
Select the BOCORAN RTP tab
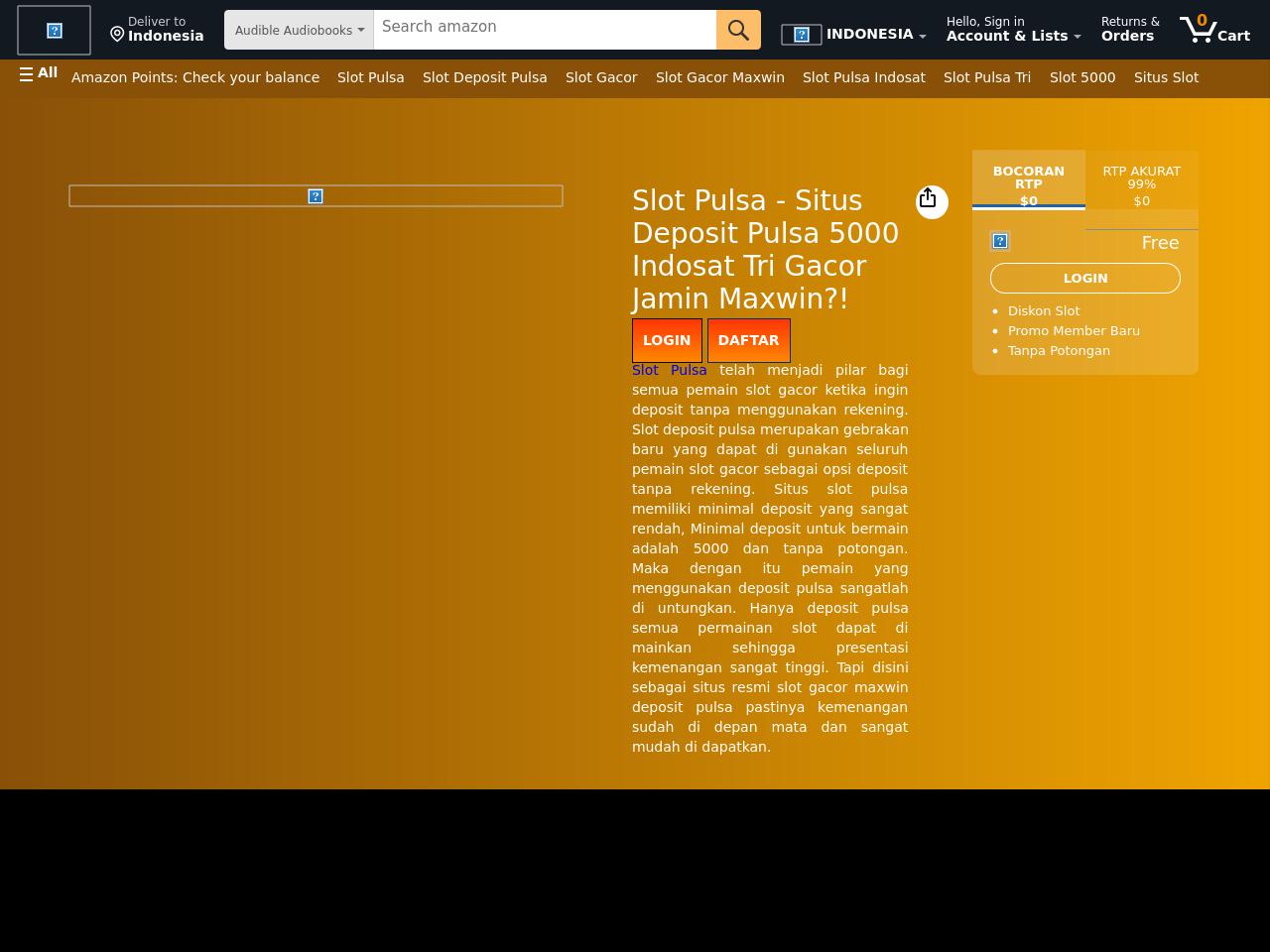[x=1029, y=179]
